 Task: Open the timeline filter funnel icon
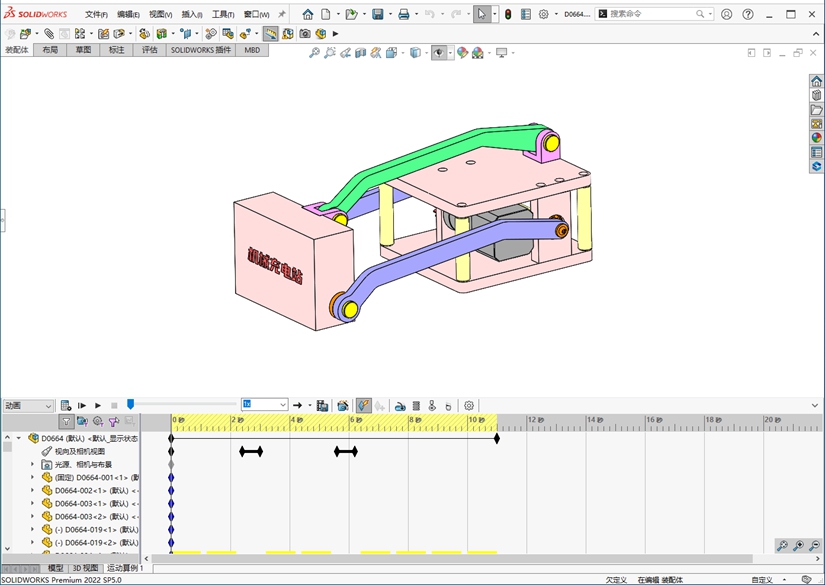click(x=66, y=422)
